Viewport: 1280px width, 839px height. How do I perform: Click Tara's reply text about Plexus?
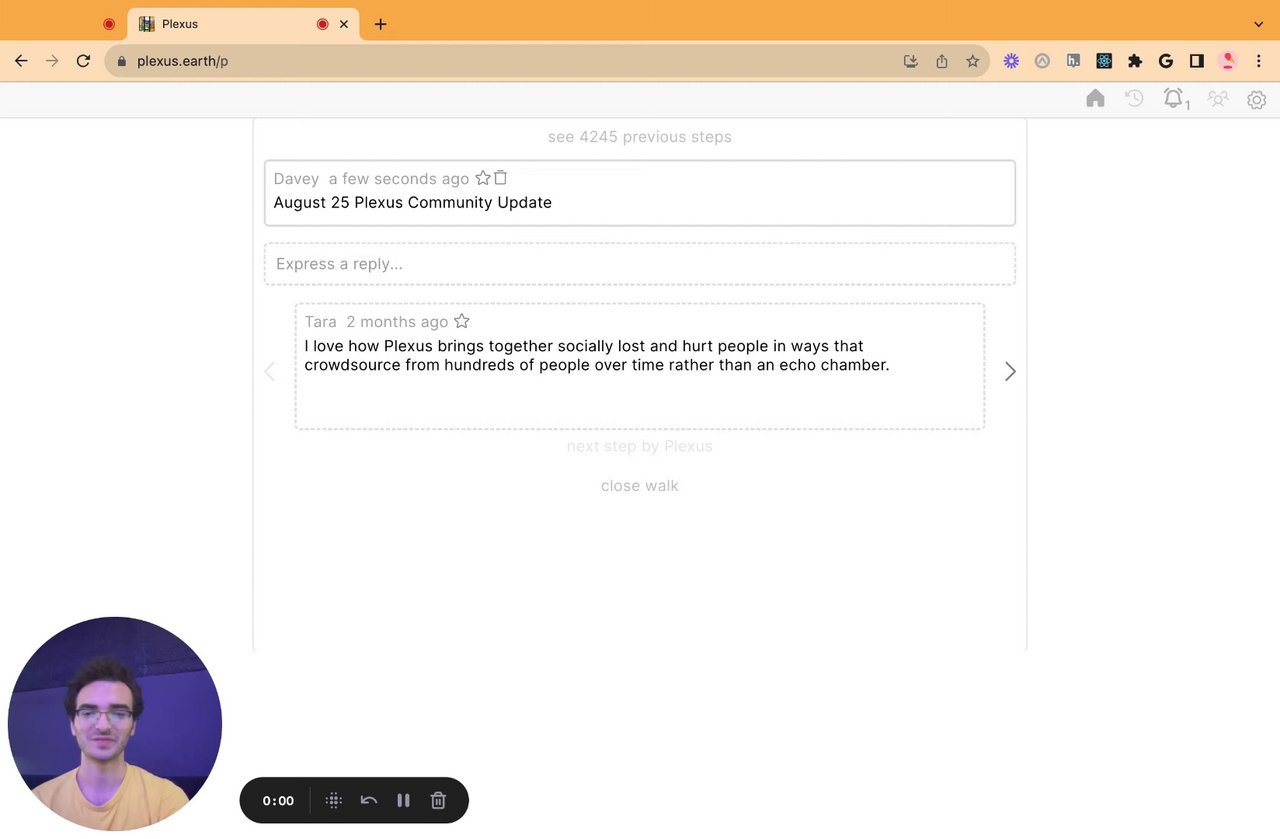tap(597, 355)
